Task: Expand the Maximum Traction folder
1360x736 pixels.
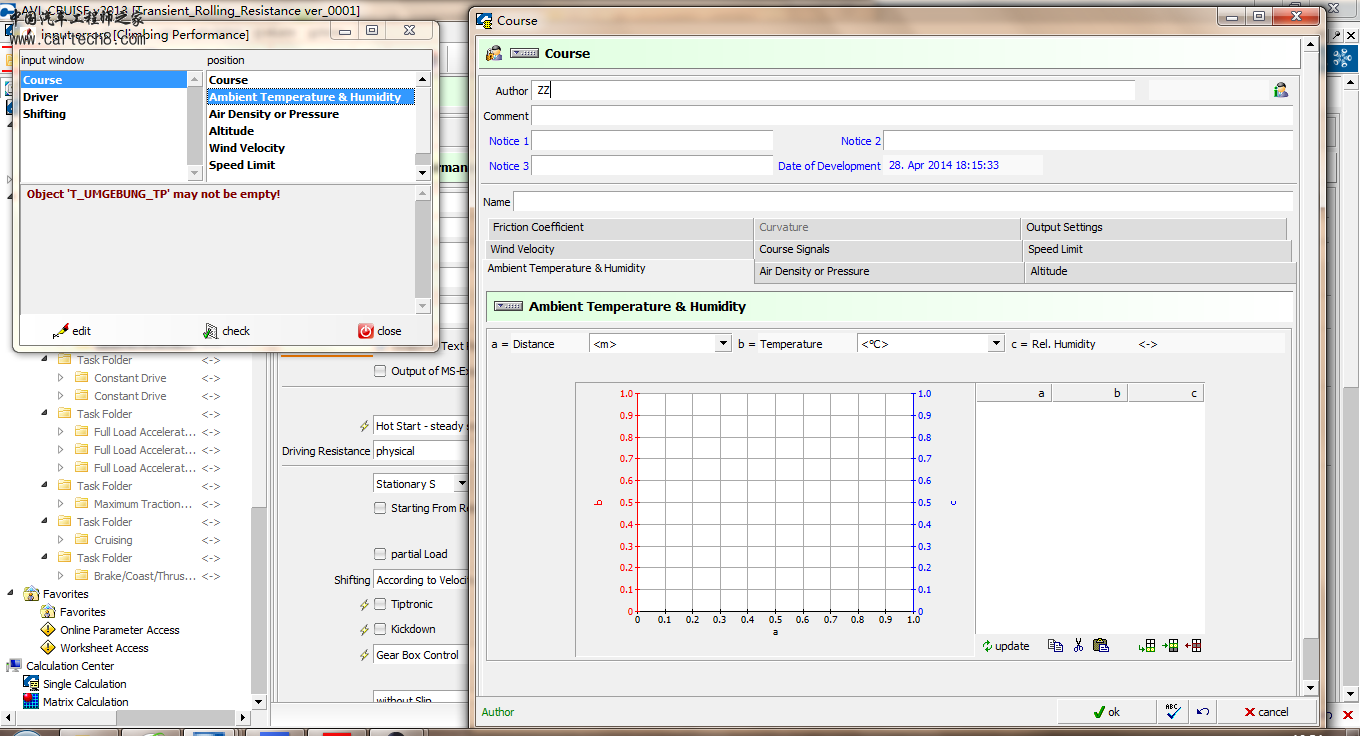Action: tap(61, 504)
